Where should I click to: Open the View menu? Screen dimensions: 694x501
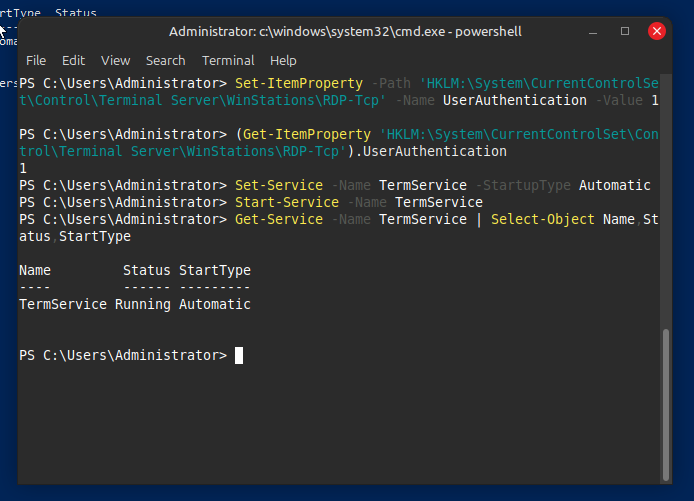tap(116, 60)
